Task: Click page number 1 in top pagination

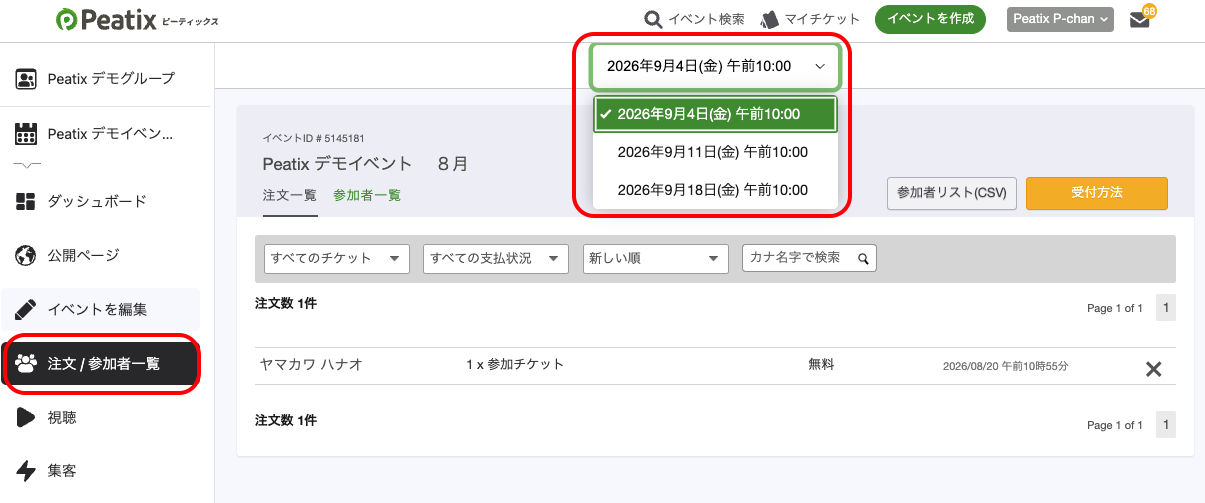Action: 1165,307
